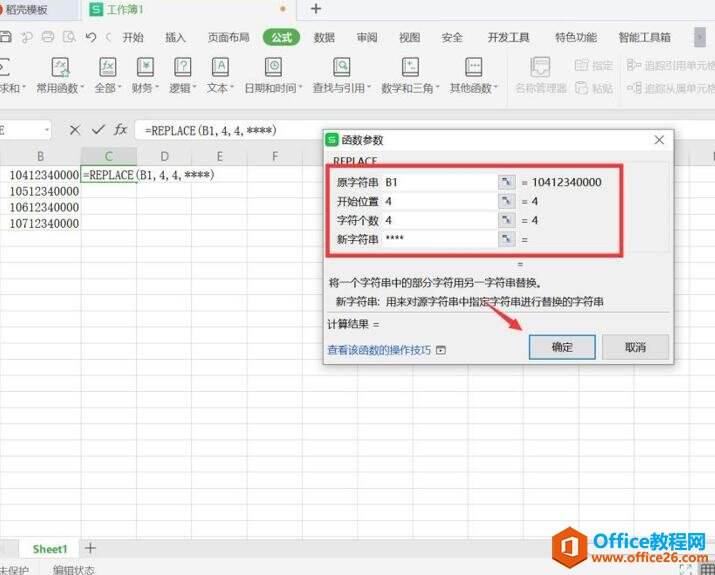The width and height of the screenshot is (715, 575).
Task: Close the 函数参数 dialog
Action: (x=659, y=140)
